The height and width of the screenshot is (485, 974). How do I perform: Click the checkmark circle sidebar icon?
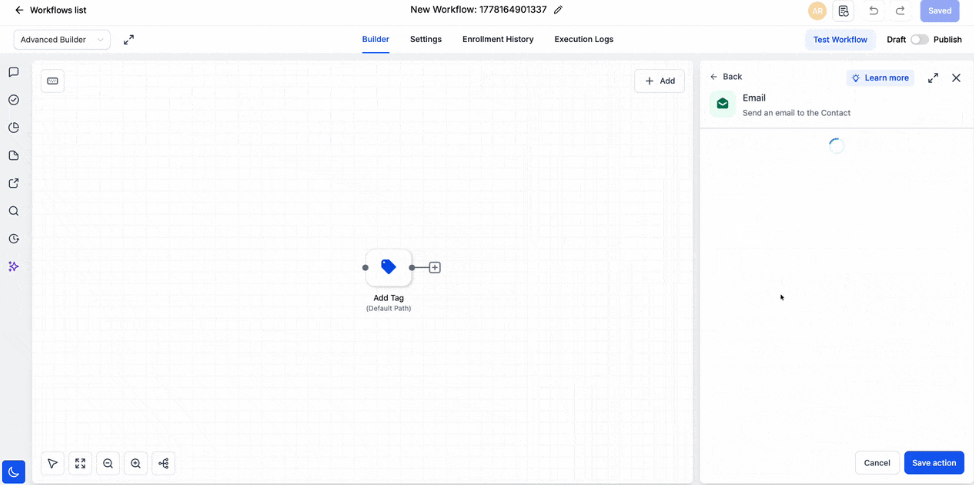point(14,100)
